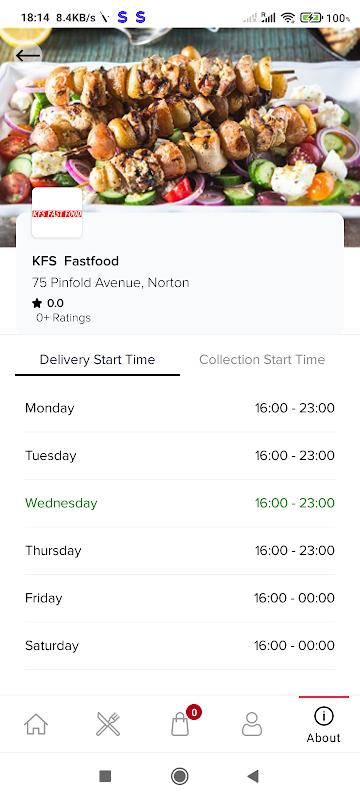Open the menu fork and knife icon
Screen dimensions: 360x800
pyautogui.click(x=108, y=723)
